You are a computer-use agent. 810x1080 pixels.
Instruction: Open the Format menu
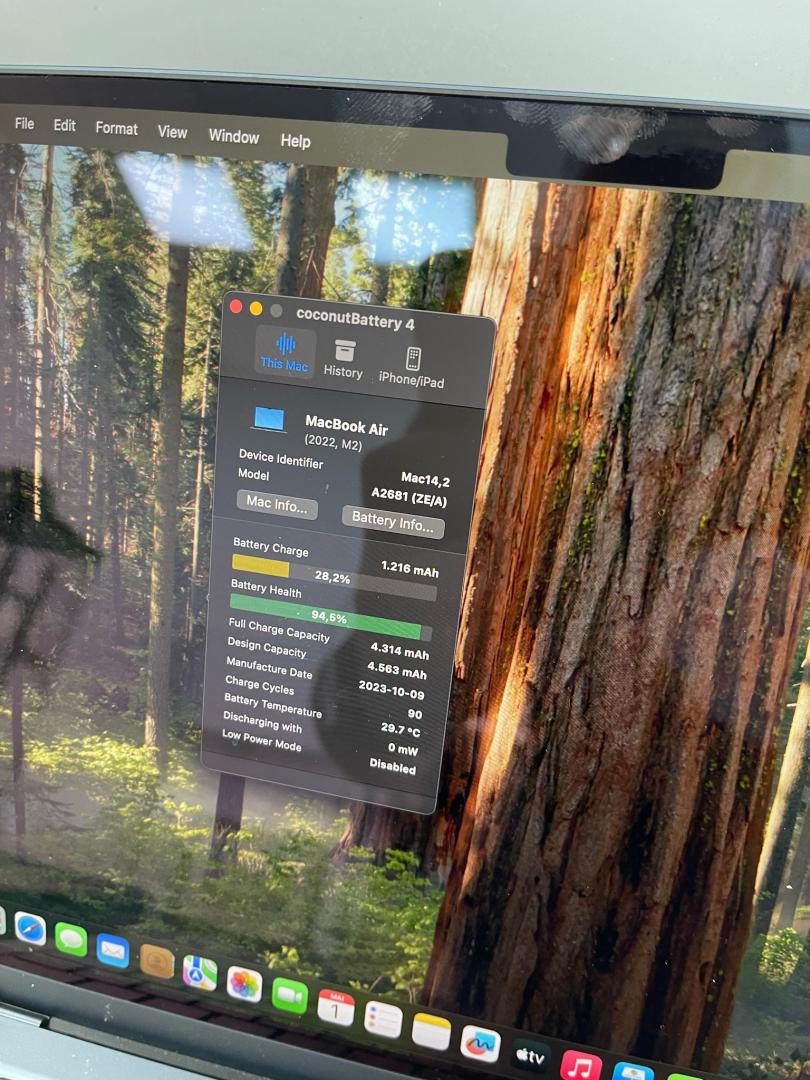point(116,128)
